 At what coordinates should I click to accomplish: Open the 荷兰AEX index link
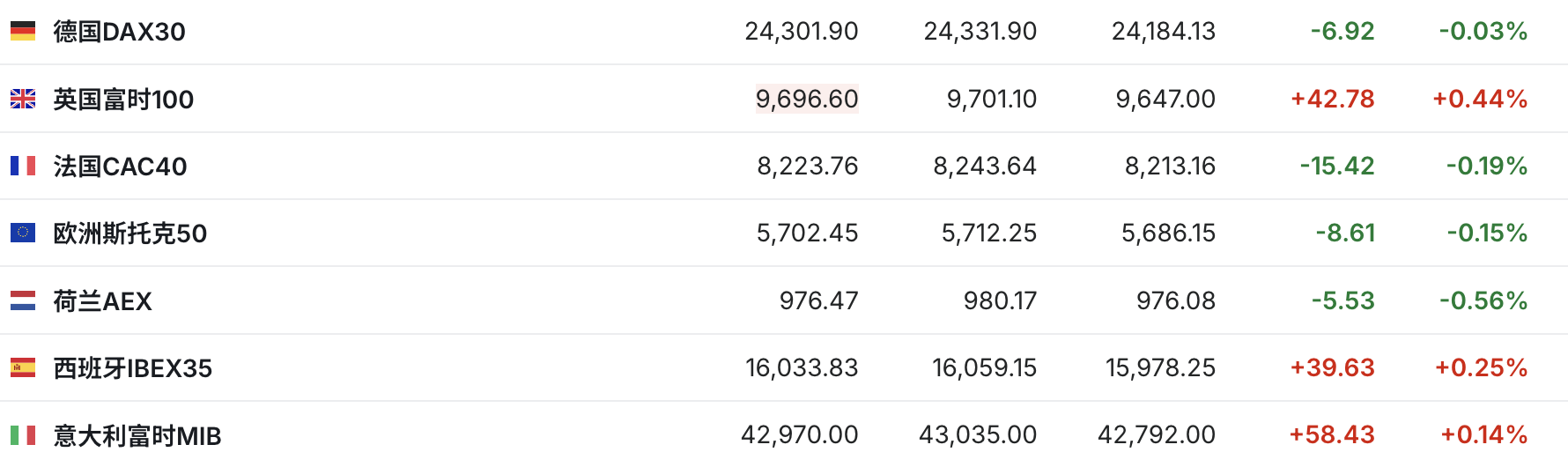point(102,300)
